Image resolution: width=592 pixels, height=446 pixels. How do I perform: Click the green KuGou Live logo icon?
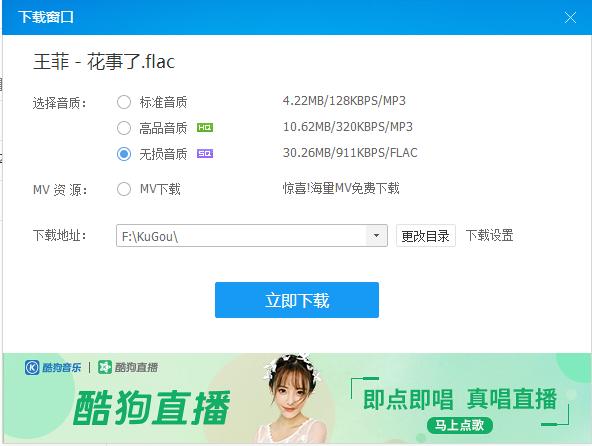[105, 367]
